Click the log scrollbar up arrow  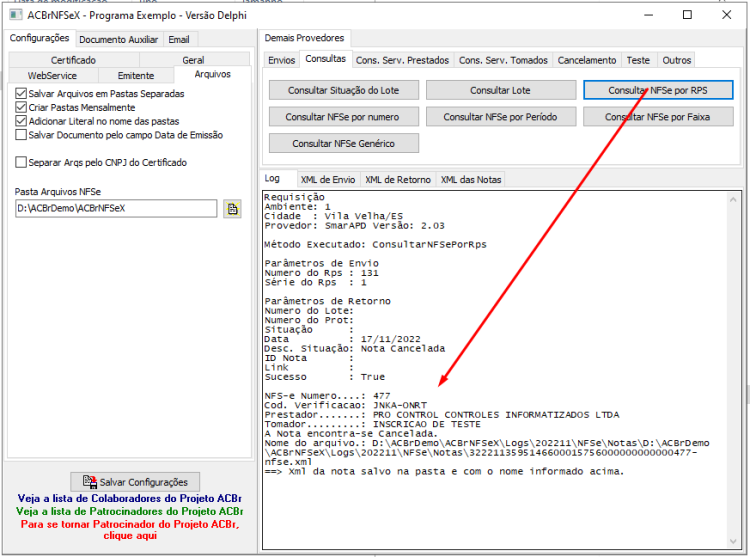733,200
